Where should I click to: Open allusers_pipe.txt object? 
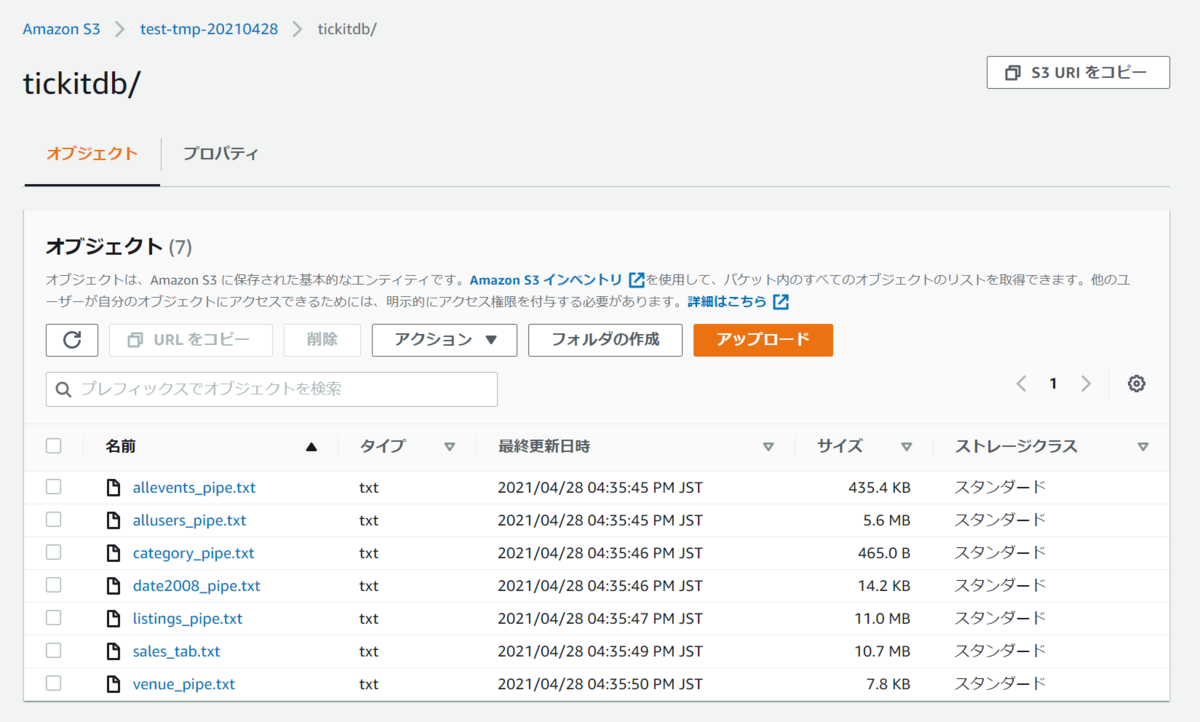(189, 520)
